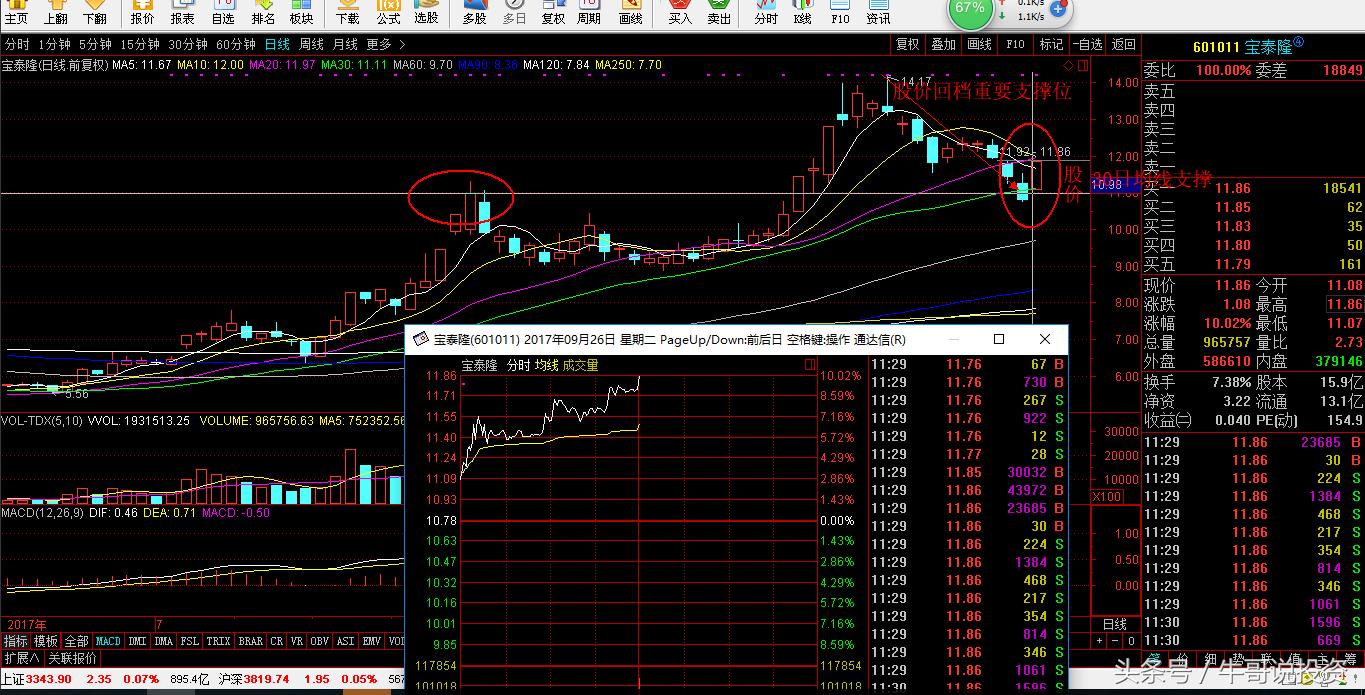Image resolution: width=1365 pixels, height=695 pixels.
Task: Expand the 更多 period options
Action: click(385, 44)
